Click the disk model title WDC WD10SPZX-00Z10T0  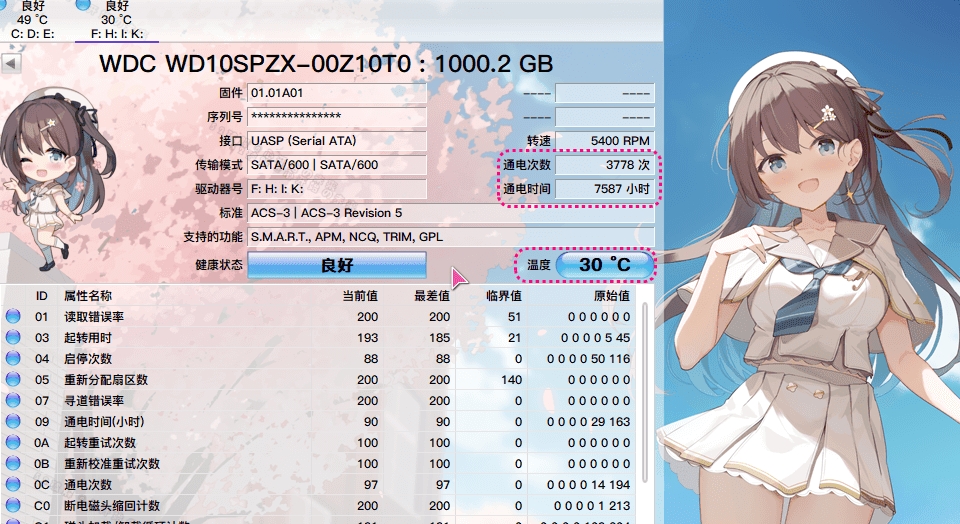coord(255,64)
